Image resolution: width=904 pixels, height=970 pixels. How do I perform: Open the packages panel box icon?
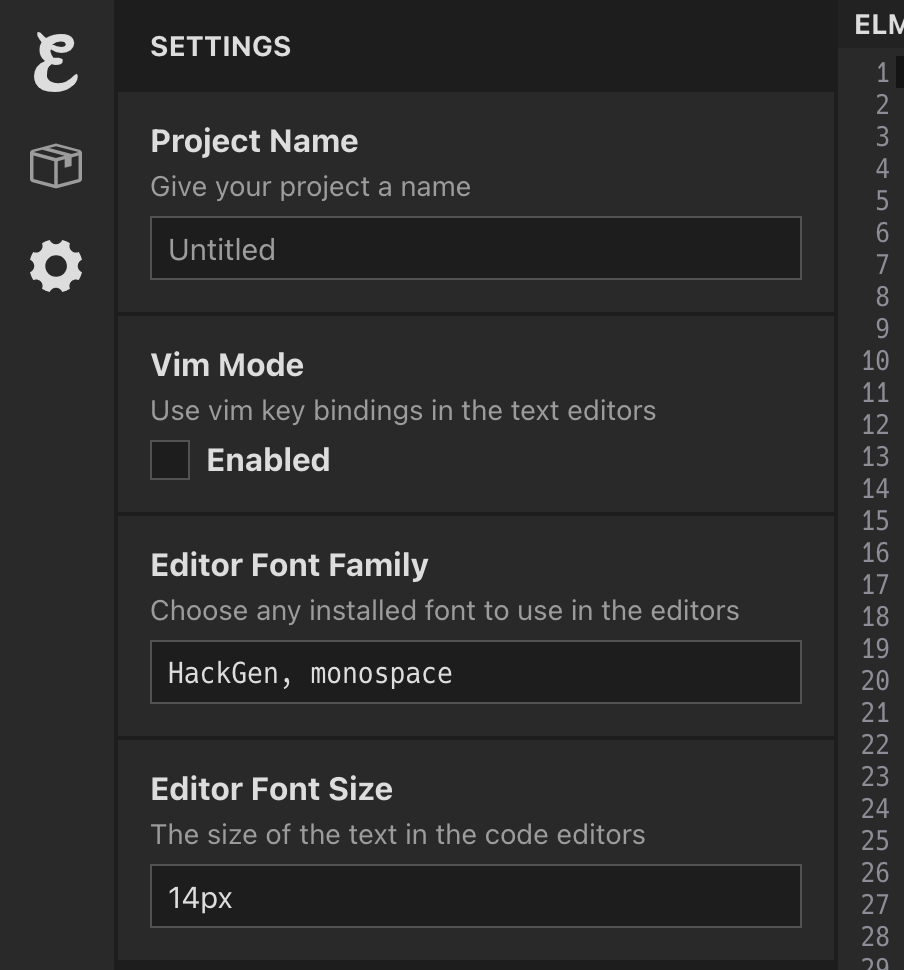coord(55,165)
